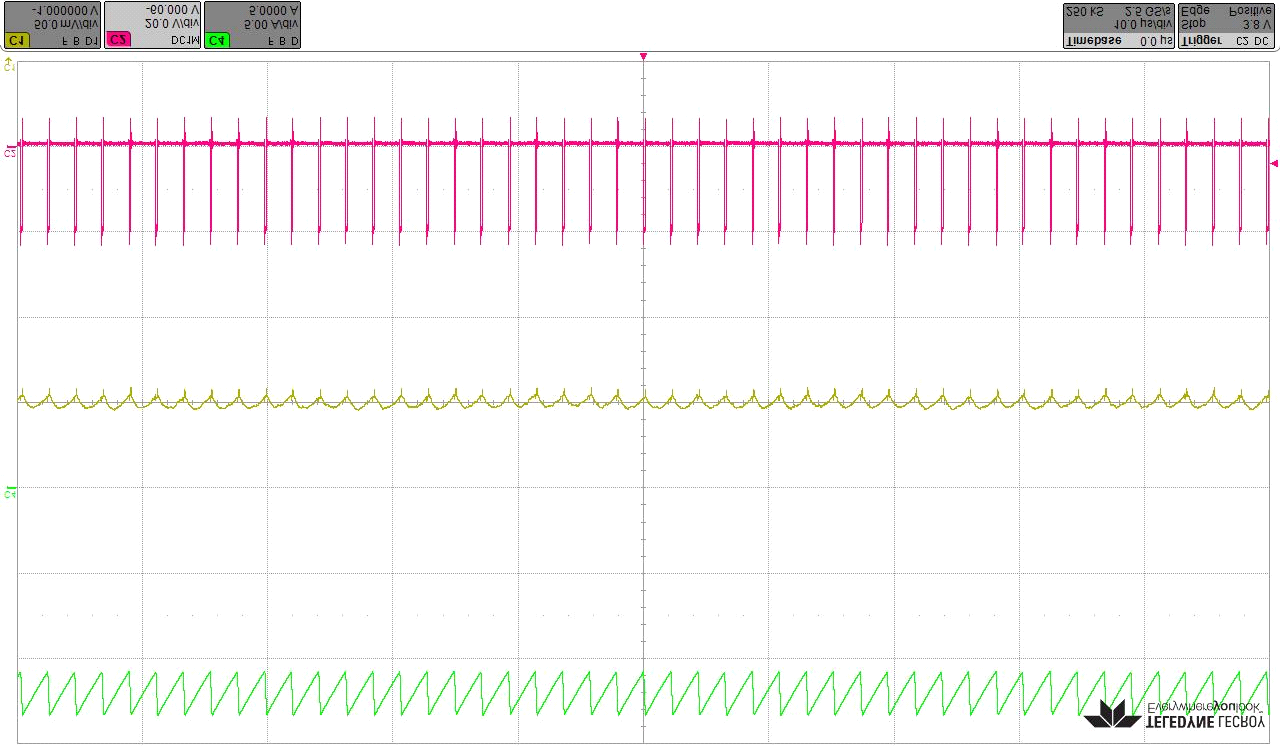Click the 3.8 V trigger level value
1280x747 pixels.
pyautogui.click(x=1256, y=25)
